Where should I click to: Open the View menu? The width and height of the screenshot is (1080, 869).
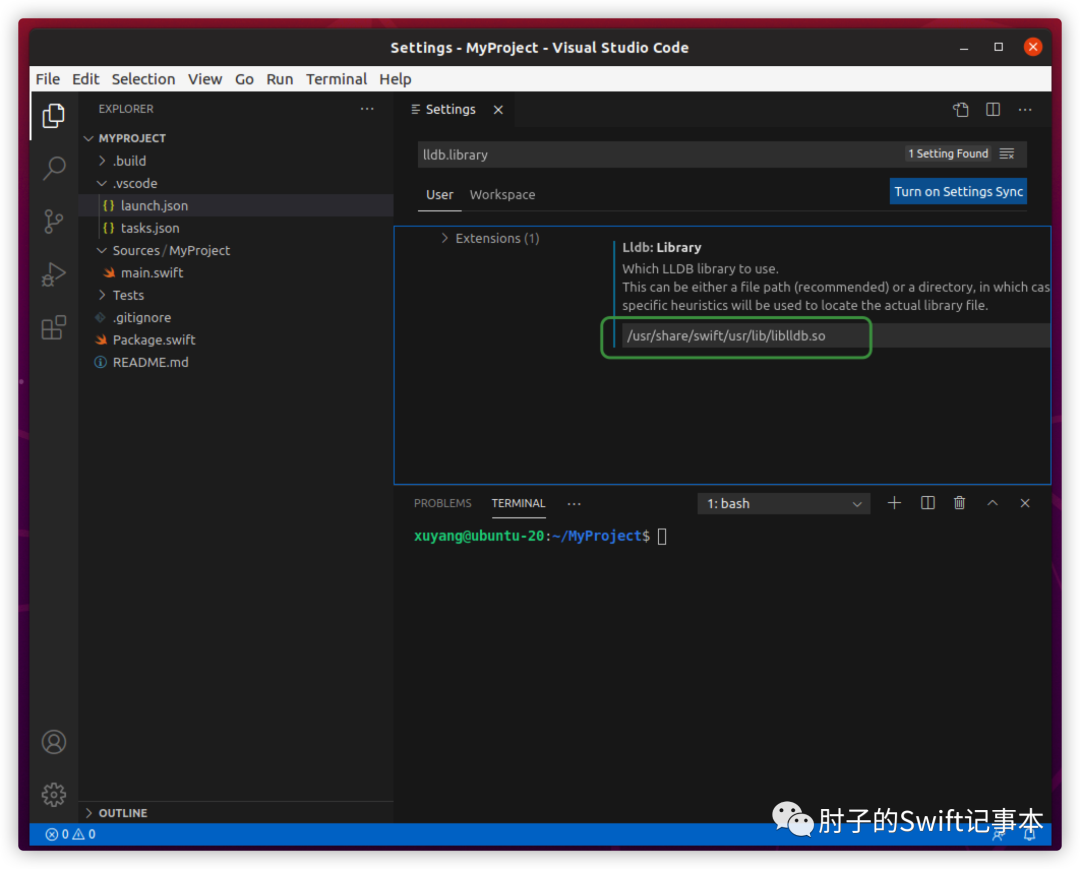click(x=205, y=79)
